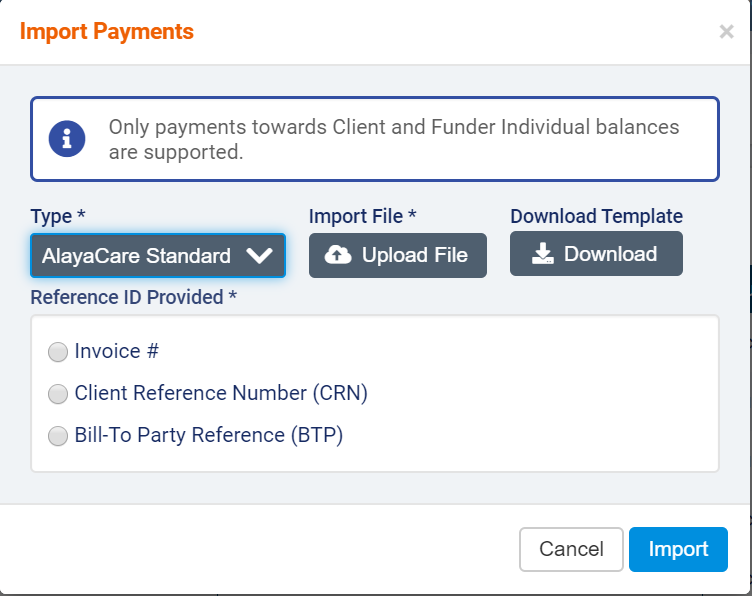Viewport: 752px width, 596px height.
Task: Click the cloud upload icon
Action: click(x=339, y=255)
